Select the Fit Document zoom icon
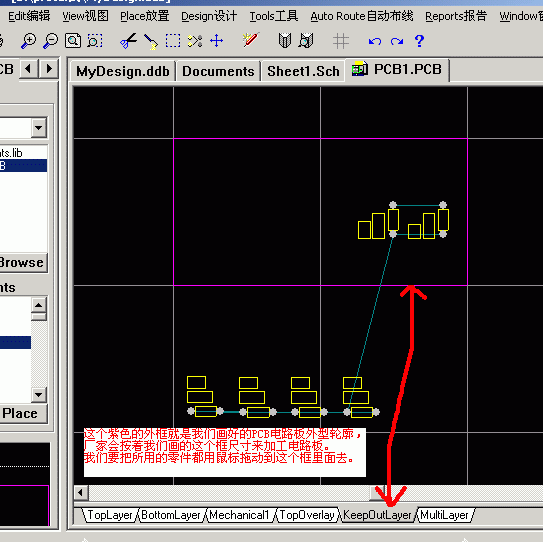The image size is (543, 542). click(x=73, y=41)
